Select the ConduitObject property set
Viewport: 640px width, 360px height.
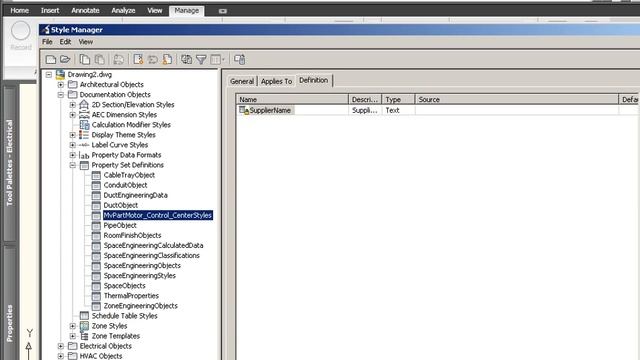(x=125, y=185)
